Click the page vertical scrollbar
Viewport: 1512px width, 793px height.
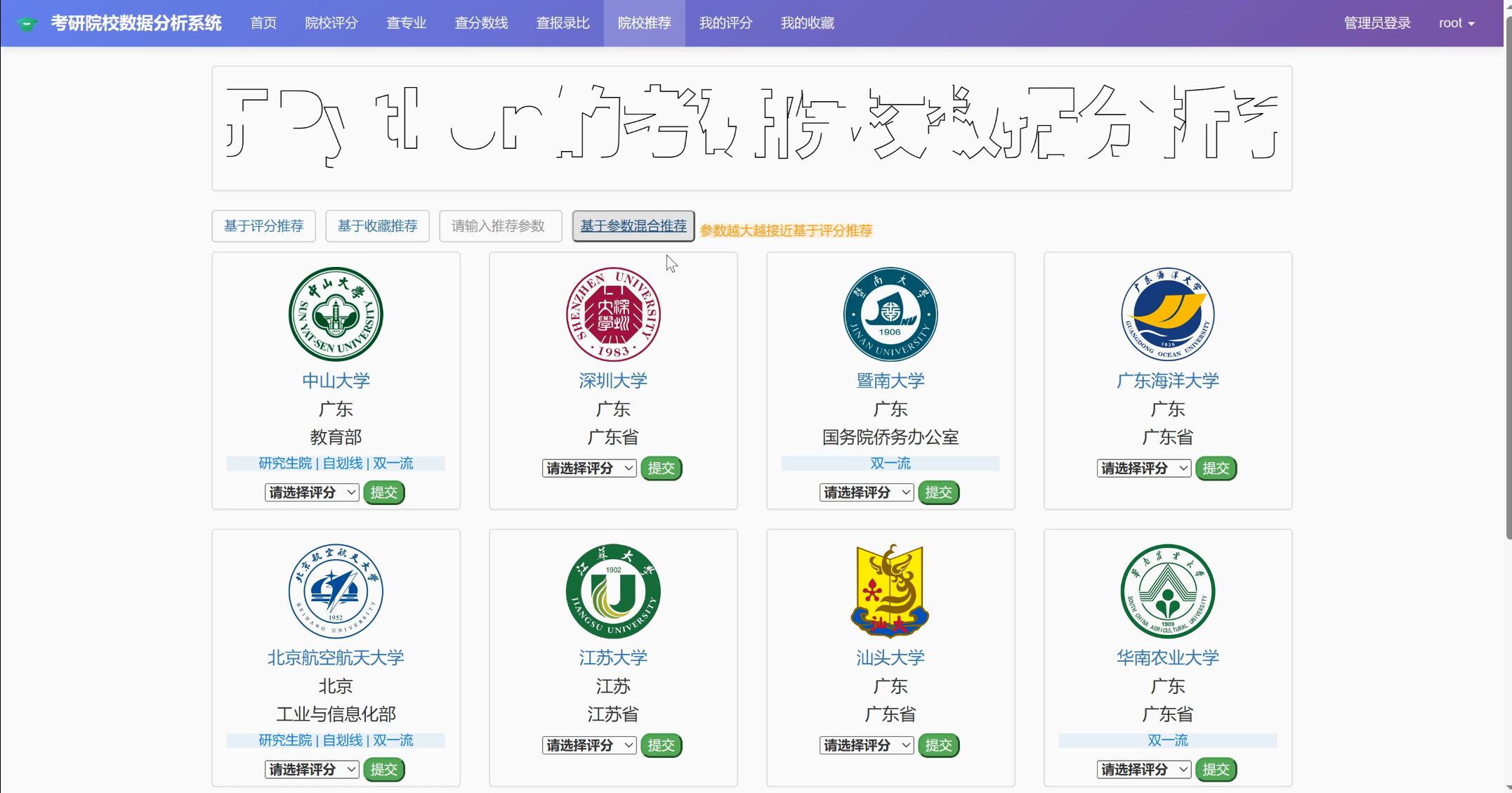(1508, 277)
